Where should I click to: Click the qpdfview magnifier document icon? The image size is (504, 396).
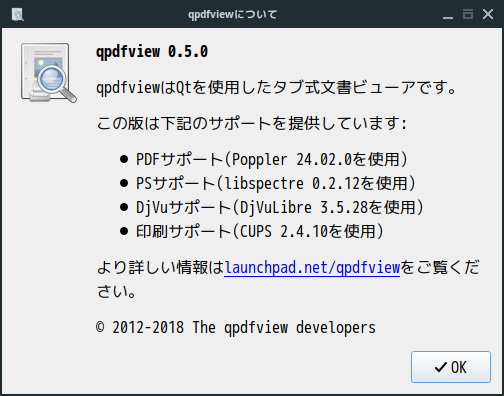point(49,73)
